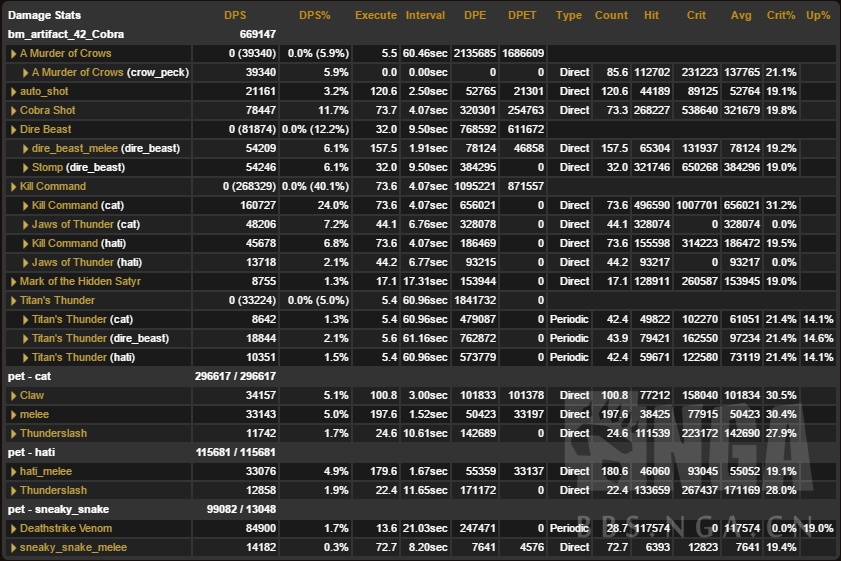Expand the dire_beast_melee row triangle
Screen dimensions: 841x561
25,149
